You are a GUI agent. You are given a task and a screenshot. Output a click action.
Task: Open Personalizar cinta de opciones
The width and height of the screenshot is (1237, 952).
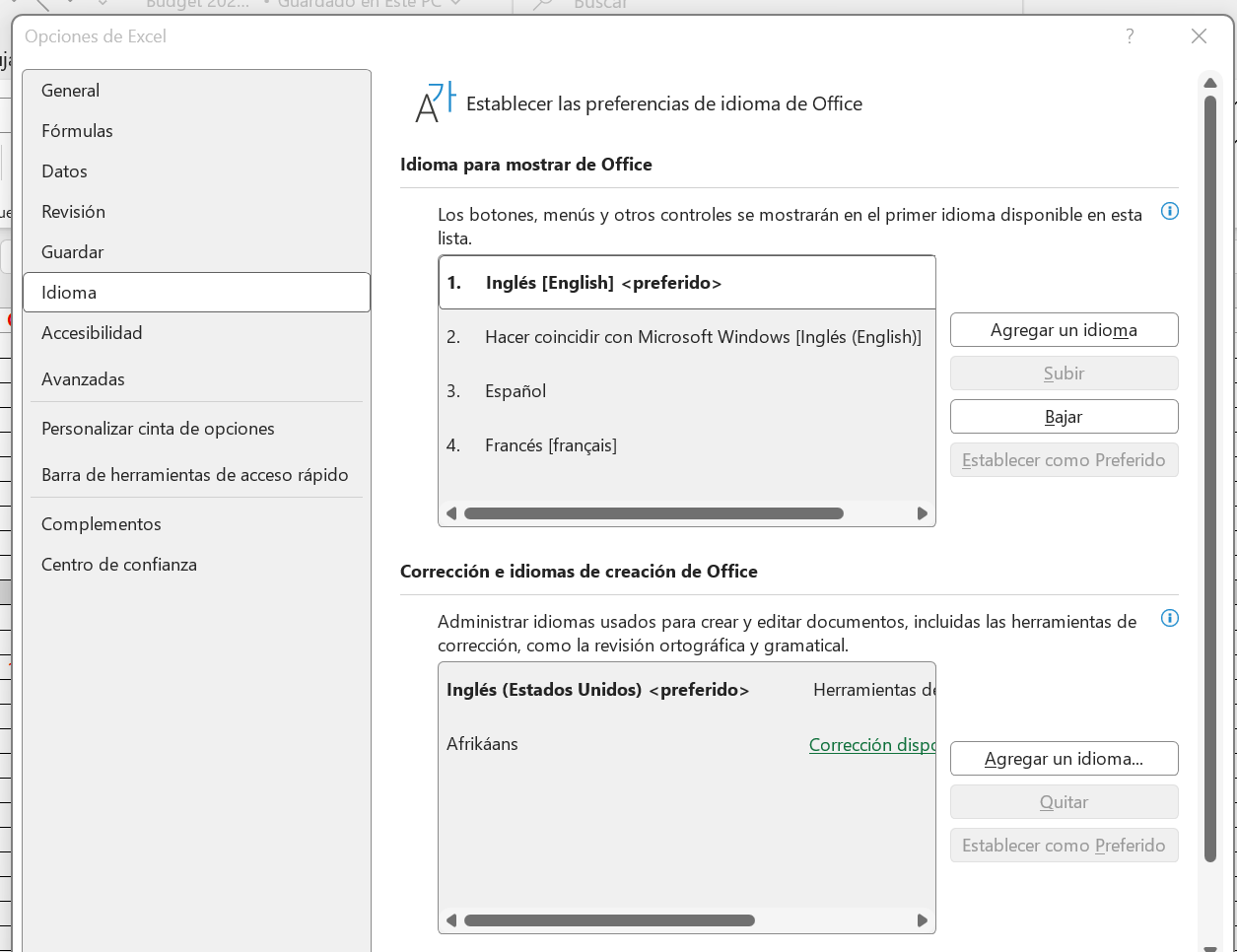196,429
